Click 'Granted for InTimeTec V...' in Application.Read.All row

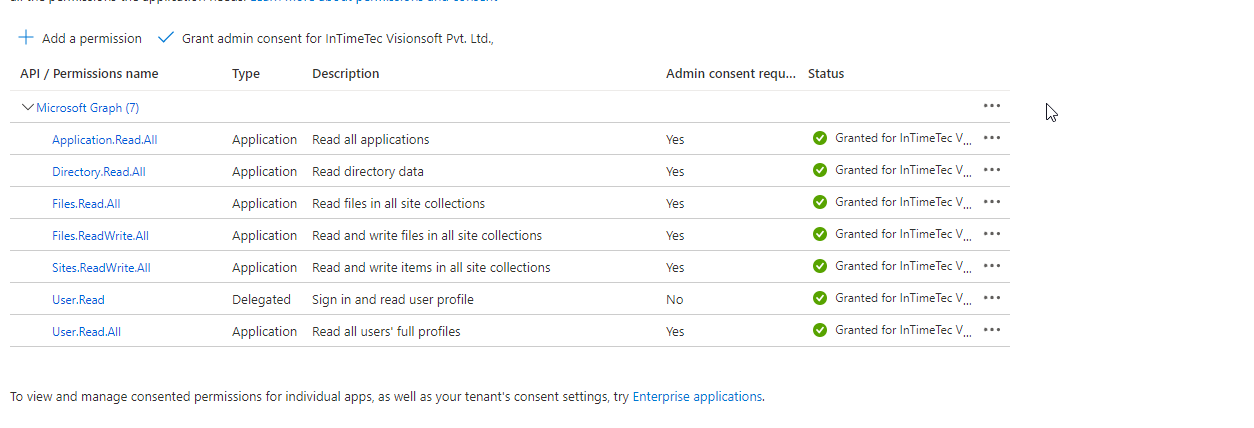(x=904, y=138)
